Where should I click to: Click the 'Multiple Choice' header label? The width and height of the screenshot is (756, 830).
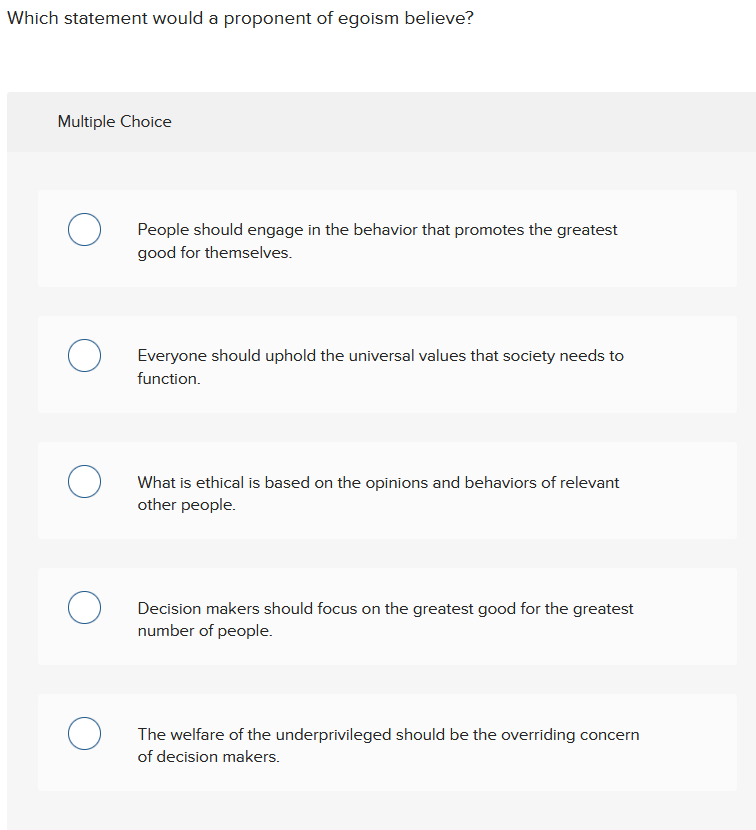coord(114,121)
